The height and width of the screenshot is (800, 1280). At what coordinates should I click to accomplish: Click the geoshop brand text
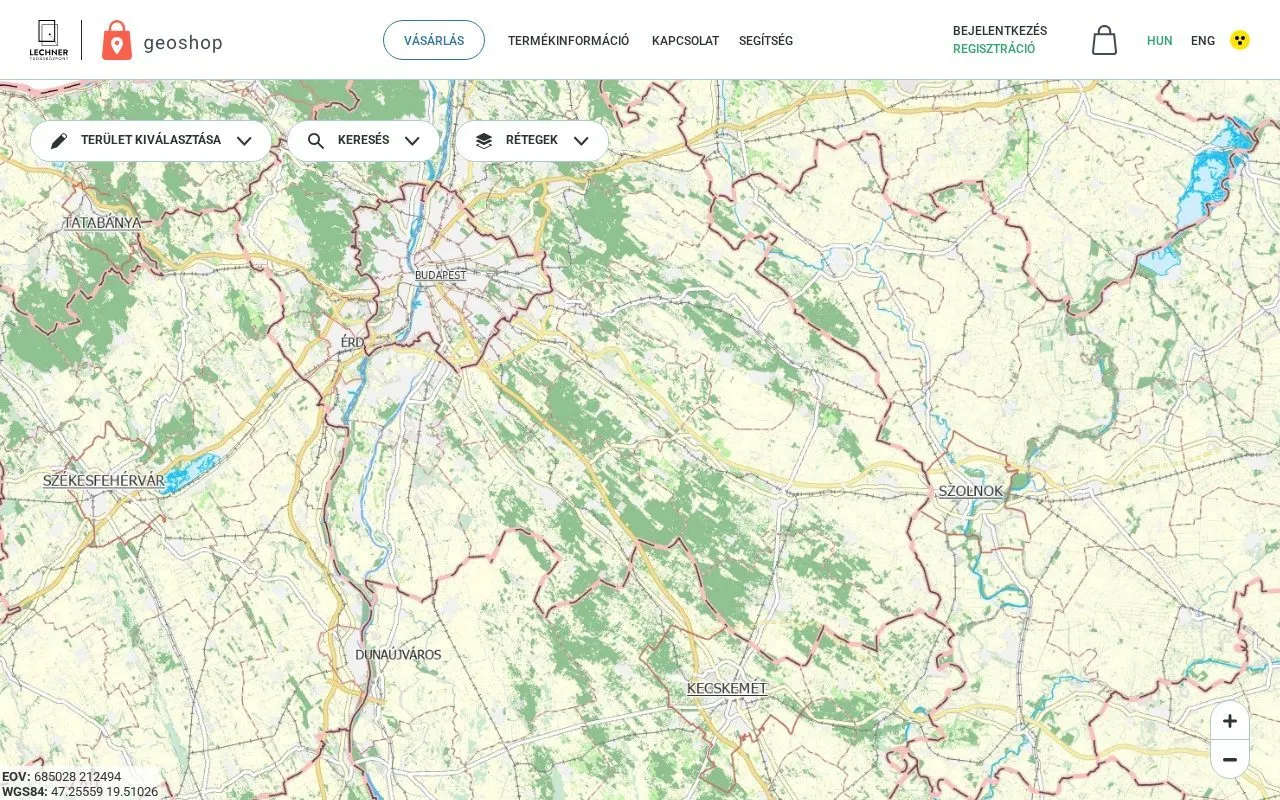183,42
